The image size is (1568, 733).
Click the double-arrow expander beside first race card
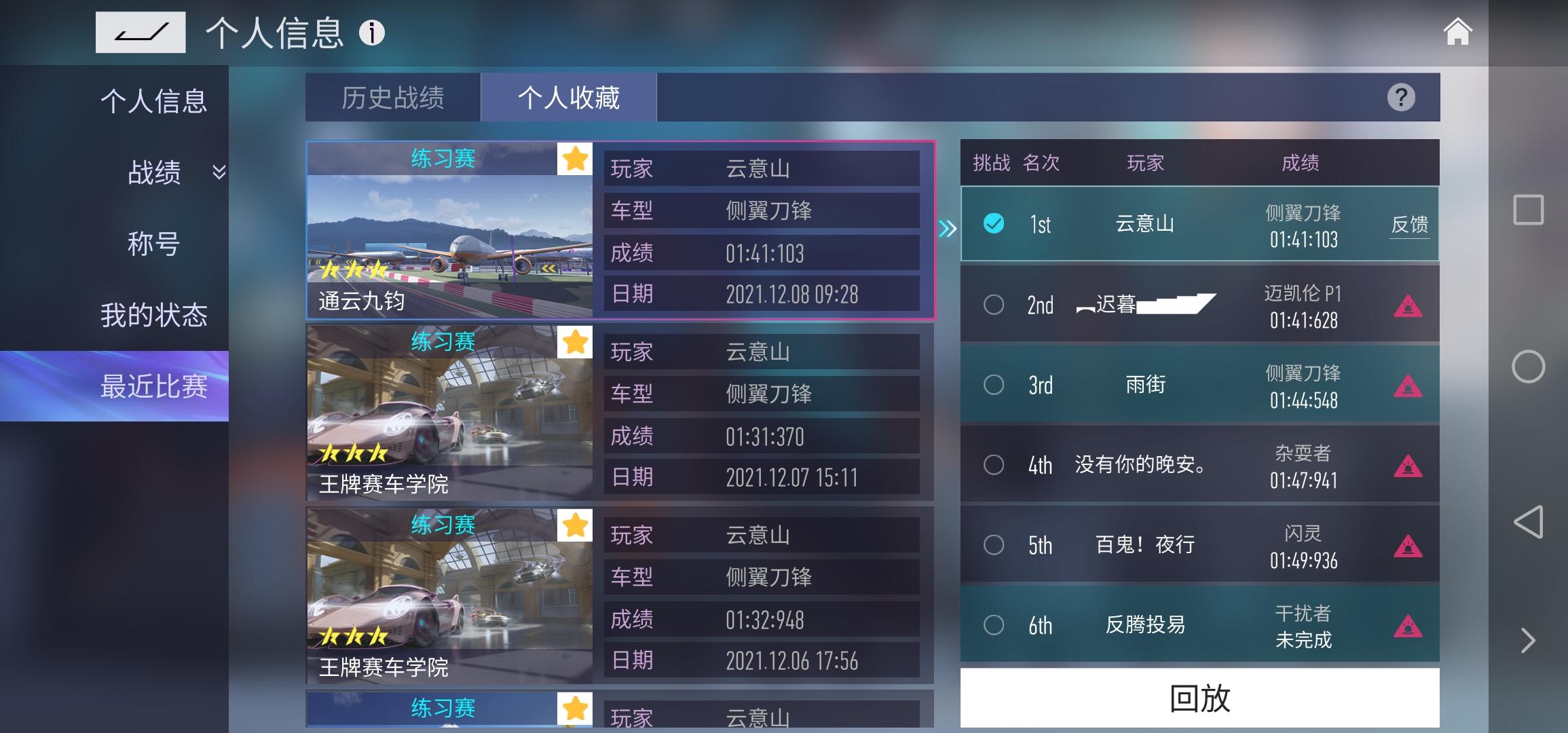(948, 229)
